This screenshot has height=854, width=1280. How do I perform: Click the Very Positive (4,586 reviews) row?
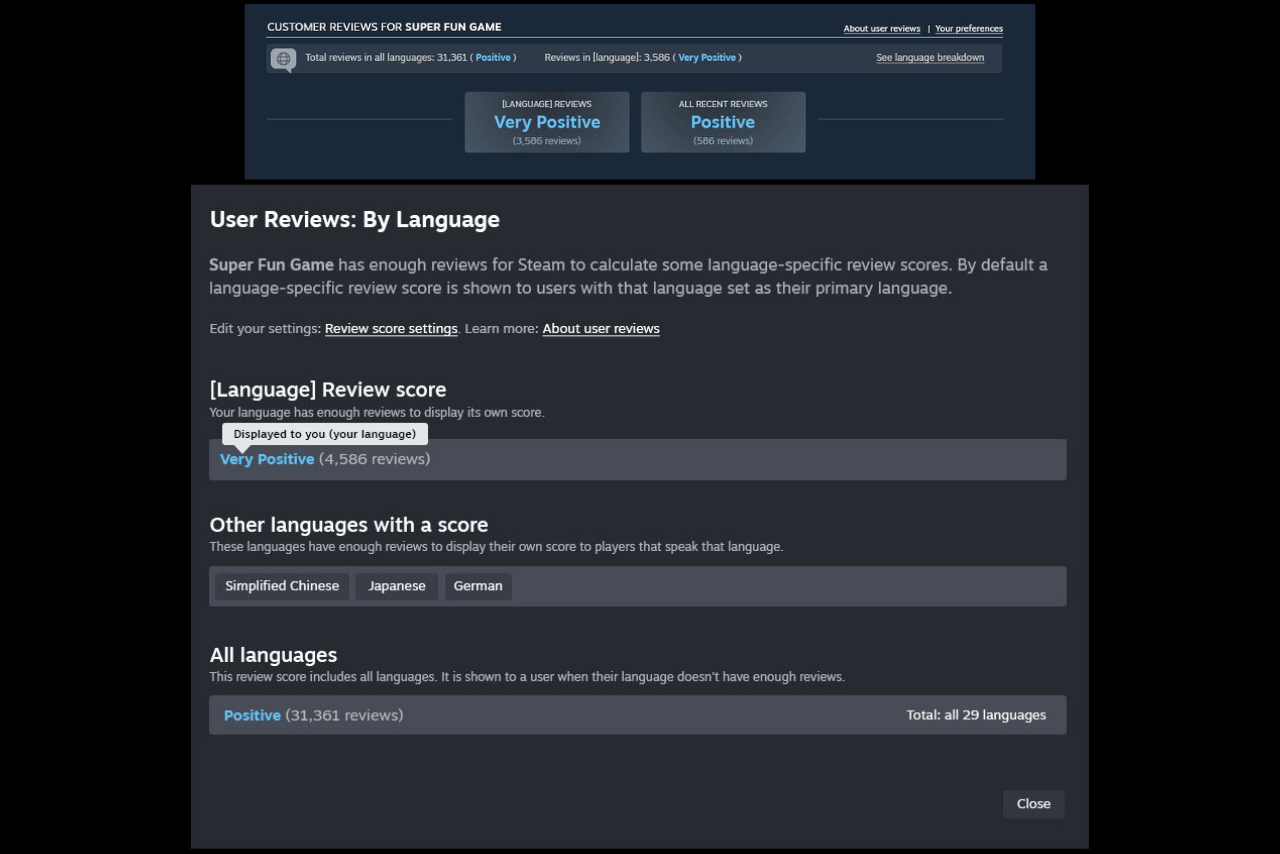tap(637, 460)
